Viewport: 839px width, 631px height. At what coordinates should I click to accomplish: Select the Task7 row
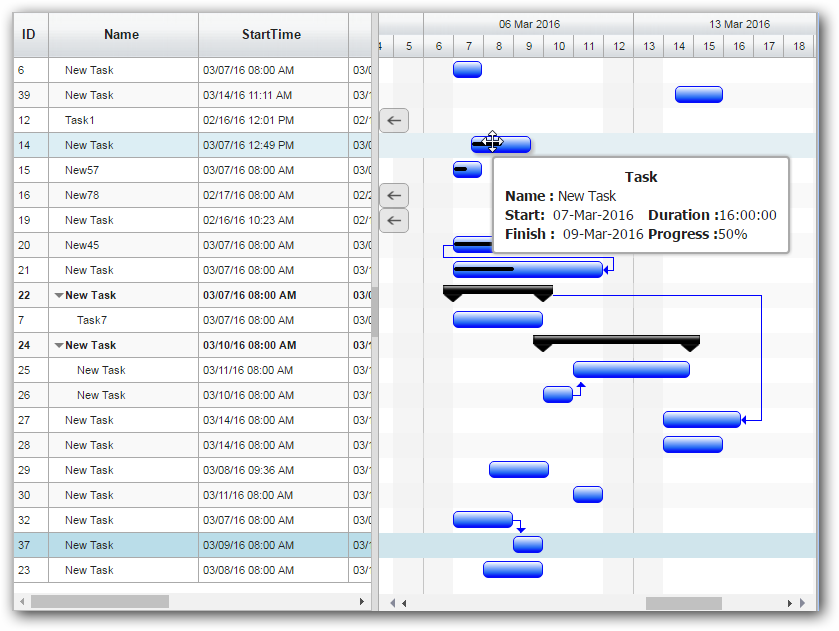pyautogui.click(x=92, y=320)
